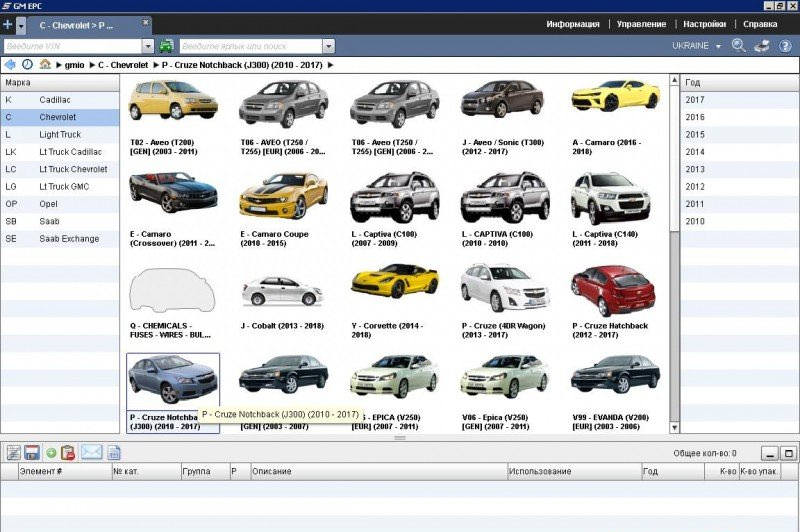Screen dimensions: 800x532
Task: Click the envelope email icon
Action: [92, 453]
